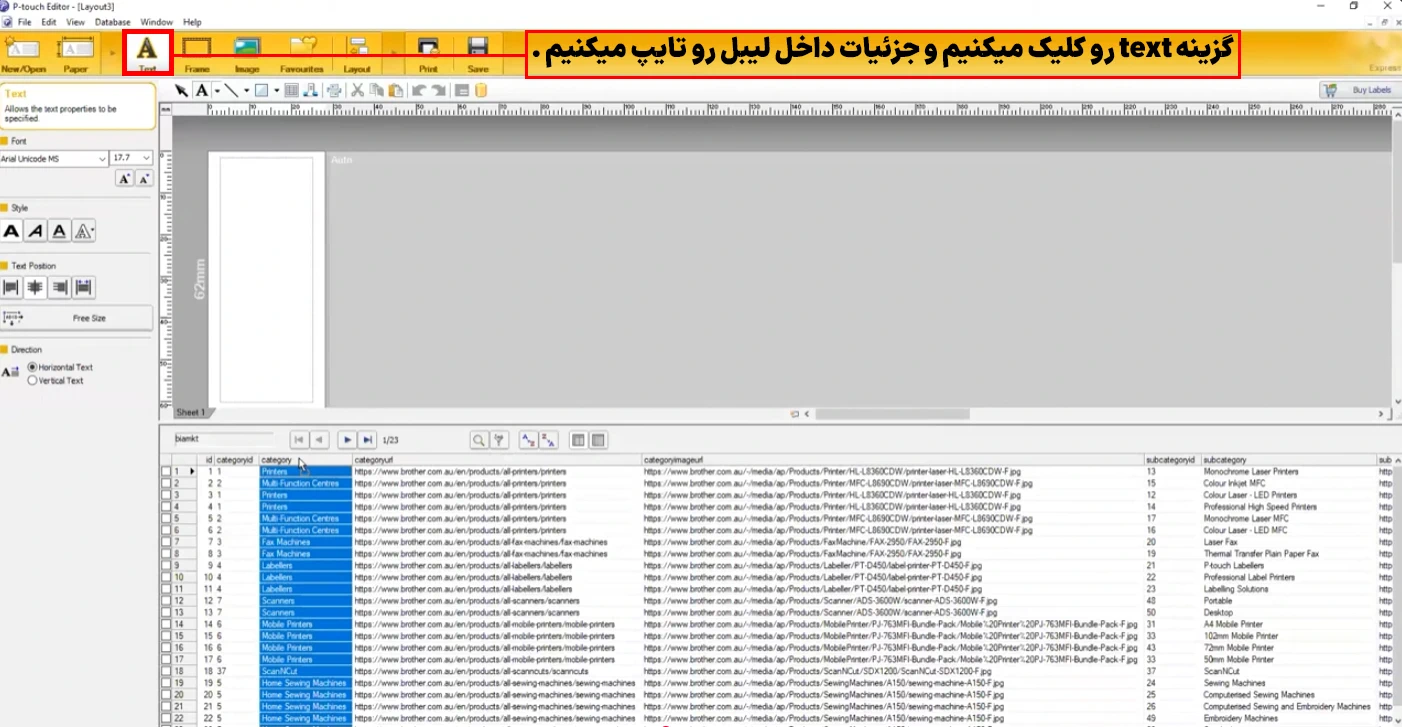Switch to the Sheet 1 tab
This screenshot has width=1402, height=727.
point(190,413)
